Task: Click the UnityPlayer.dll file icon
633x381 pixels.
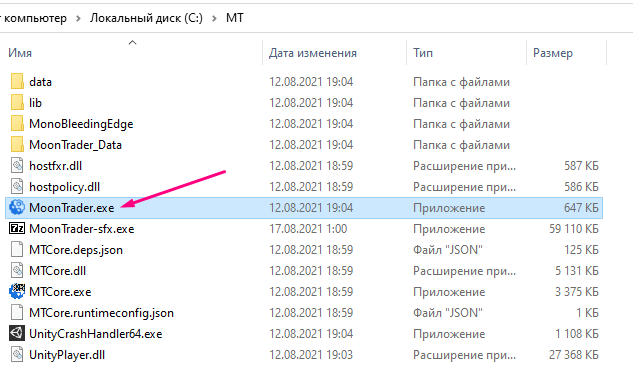Action: coord(17,354)
